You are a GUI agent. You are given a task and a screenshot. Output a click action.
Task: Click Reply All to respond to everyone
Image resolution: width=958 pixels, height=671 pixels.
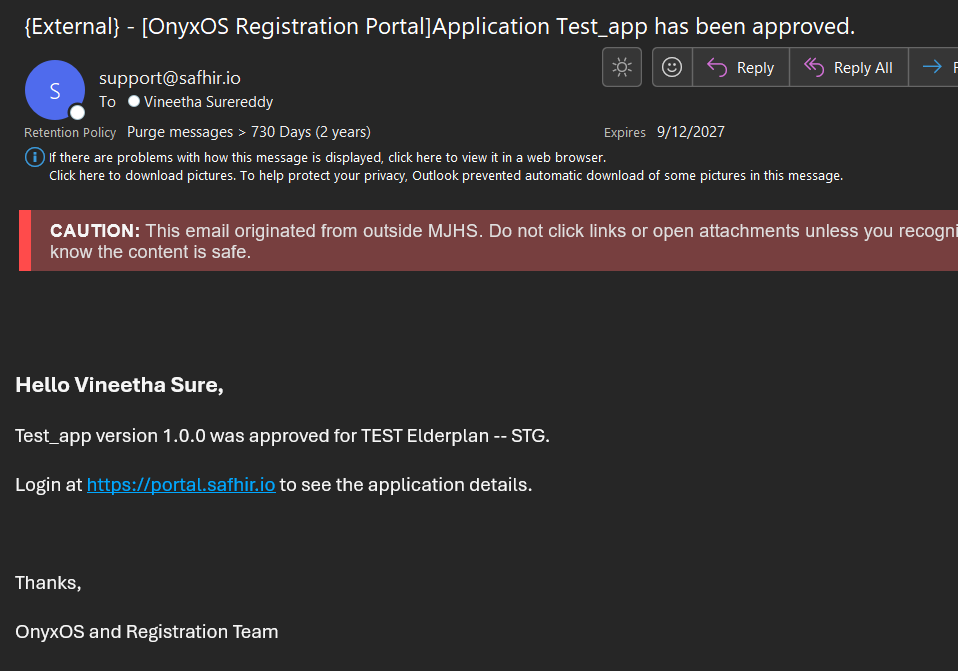[849, 67]
